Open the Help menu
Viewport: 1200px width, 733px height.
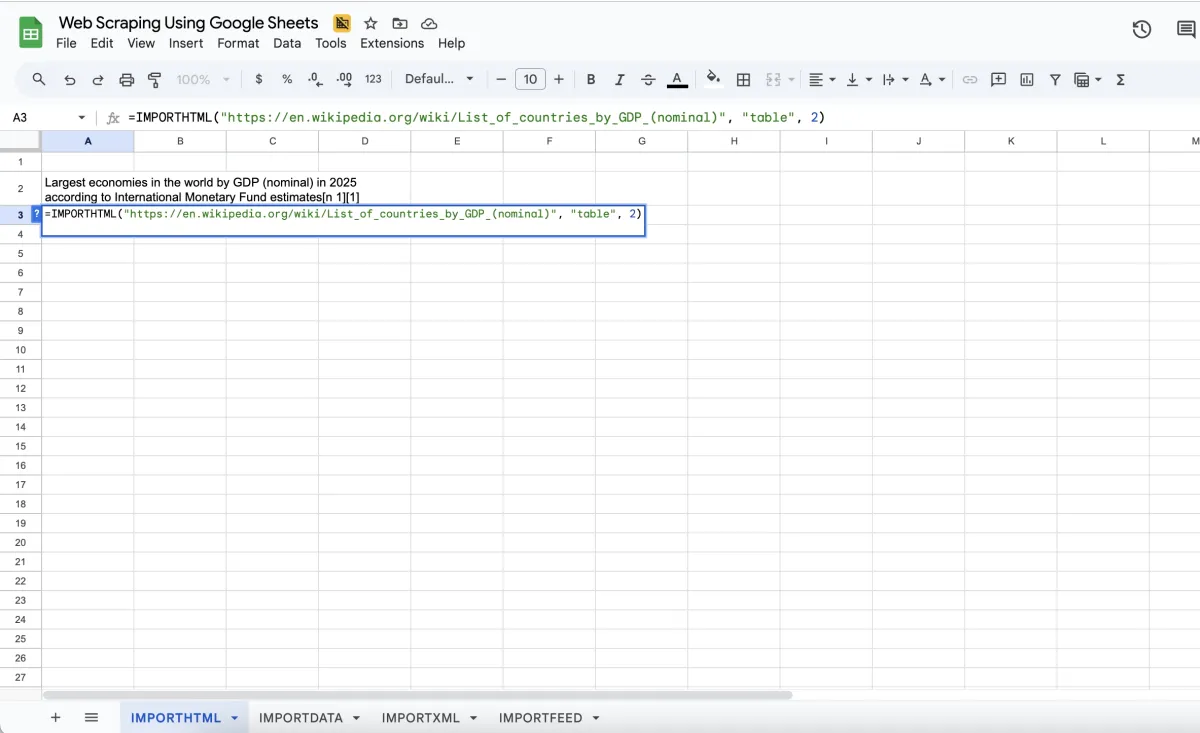point(451,43)
